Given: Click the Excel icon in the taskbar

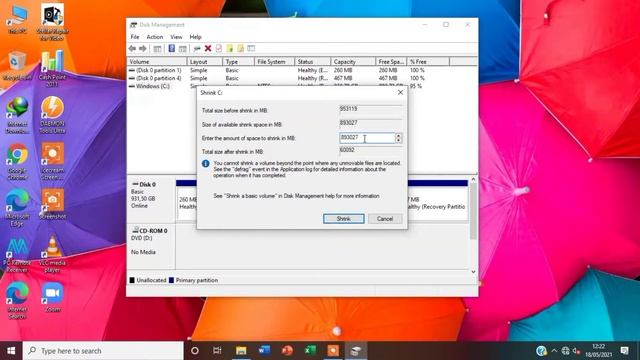Looking at the screenshot, I should (310, 351).
